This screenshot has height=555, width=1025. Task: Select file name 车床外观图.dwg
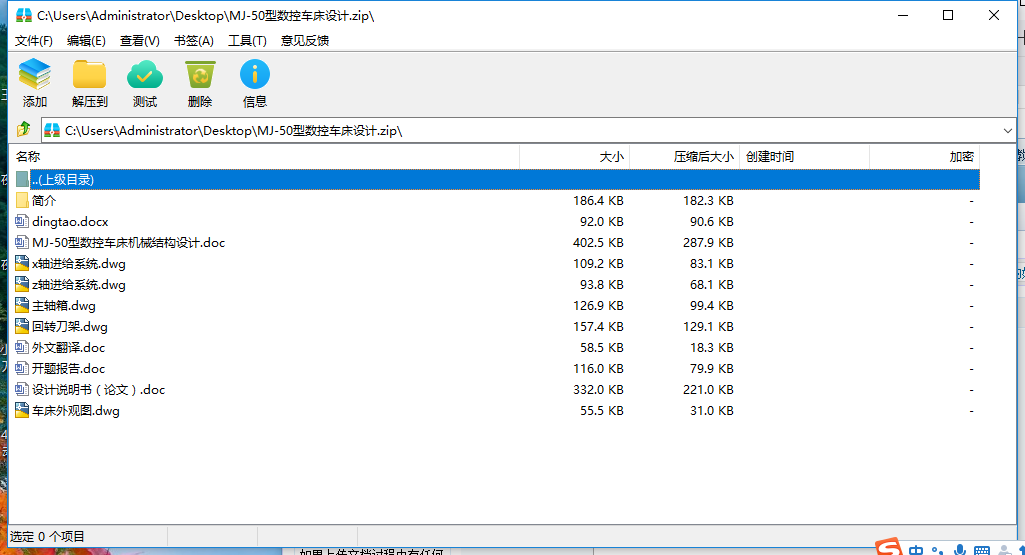coord(75,410)
